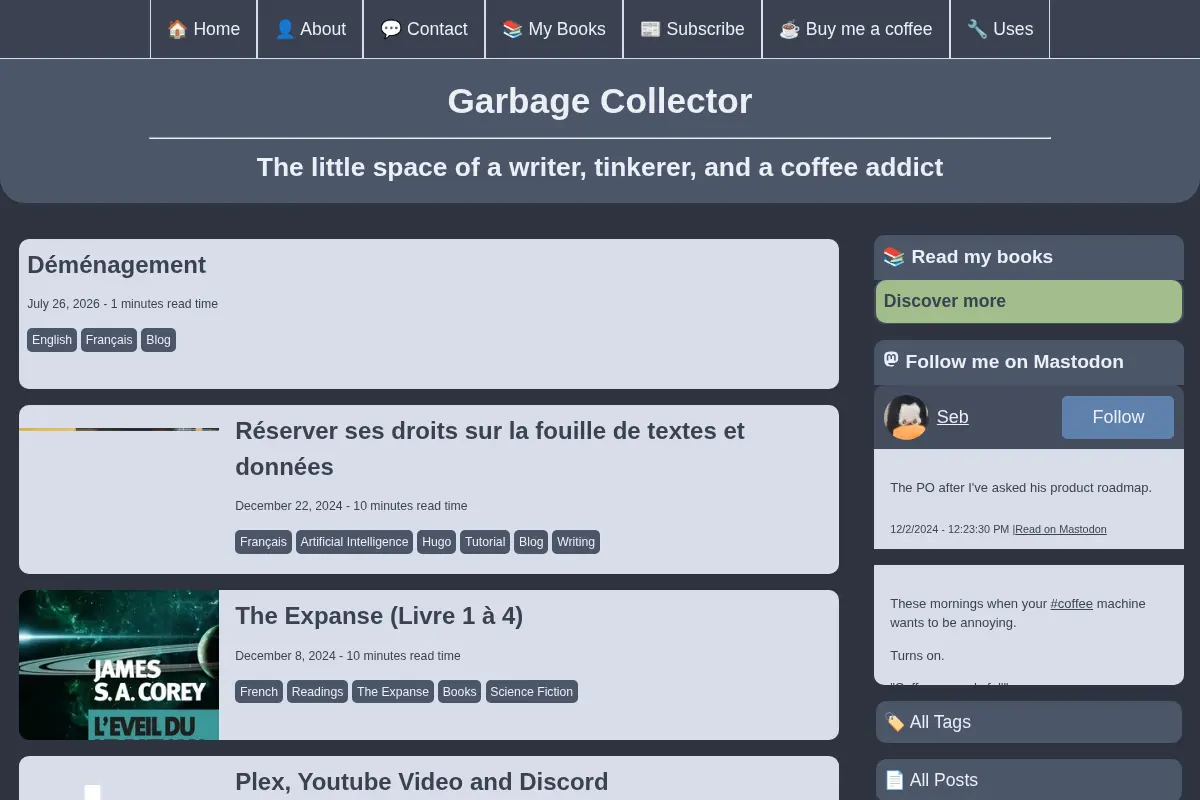Open the Home menu item
This screenshot has height=800, width=1200.
(x=204, y=29)
